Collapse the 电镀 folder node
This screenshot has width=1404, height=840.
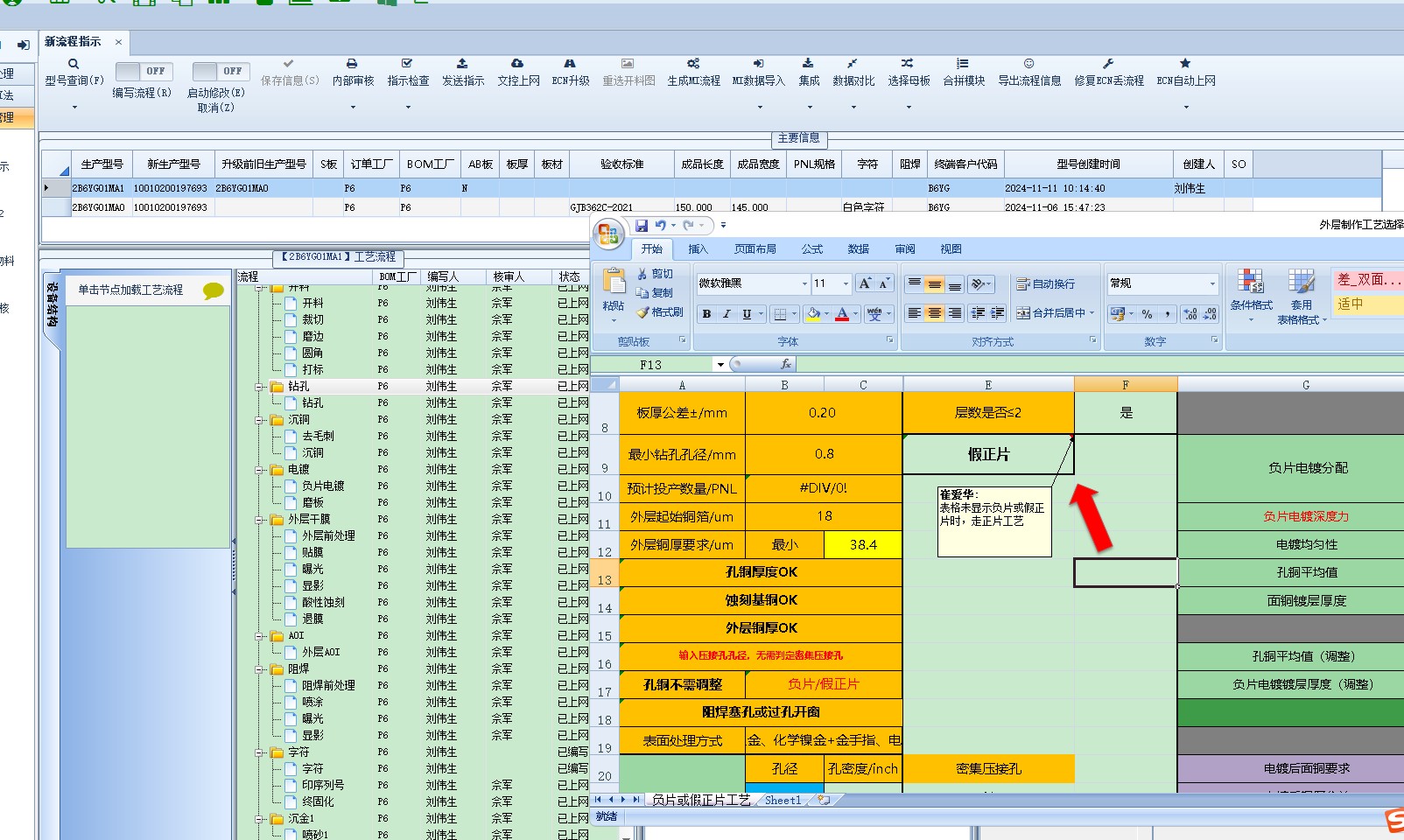pyautogui.click(x=260, y=470)
